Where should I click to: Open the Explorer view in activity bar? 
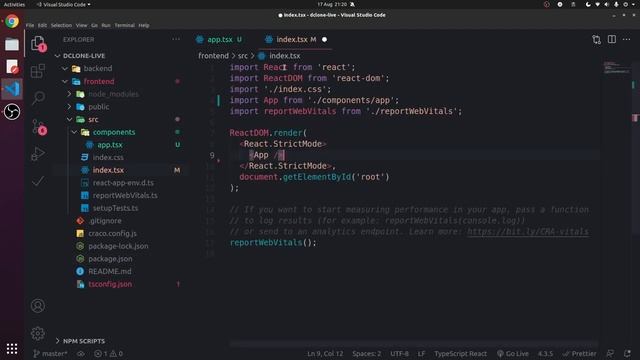coord(38,43)
